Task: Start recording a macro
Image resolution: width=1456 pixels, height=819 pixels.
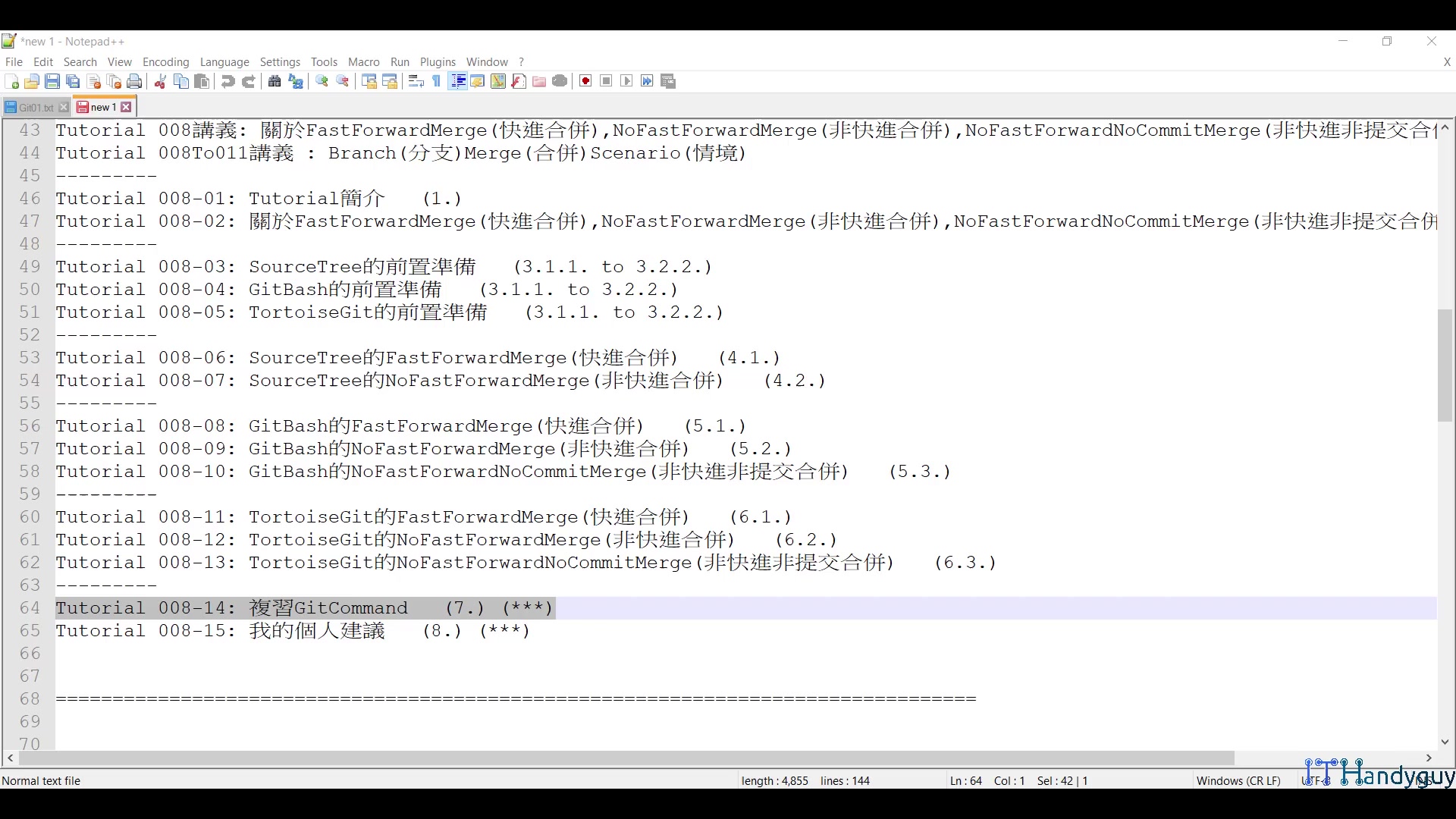Action: tap(585, 81)
